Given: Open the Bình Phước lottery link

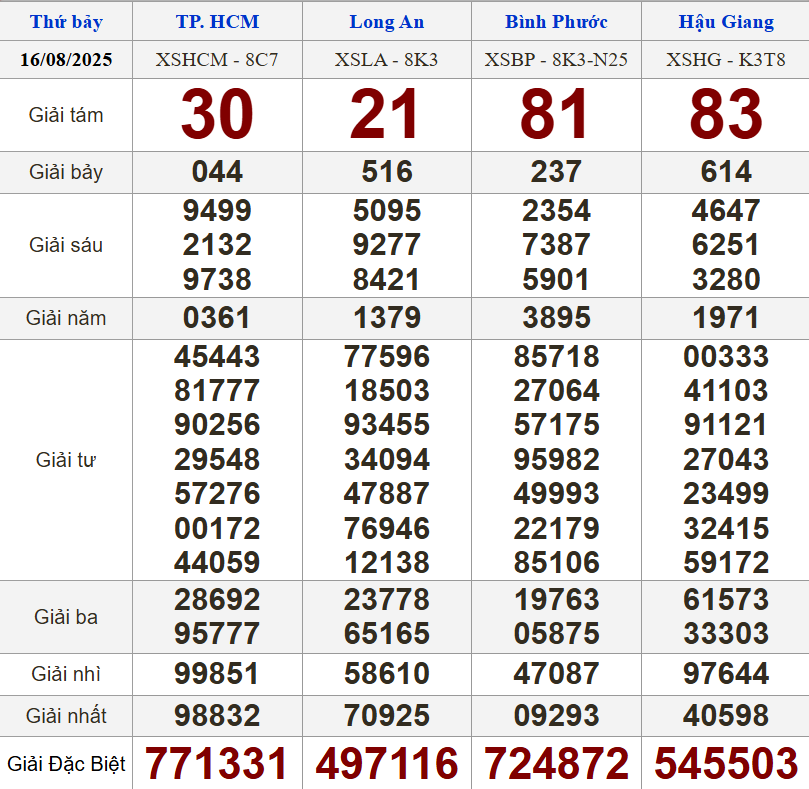Looking at the screenshot, I should coord(556,22).
